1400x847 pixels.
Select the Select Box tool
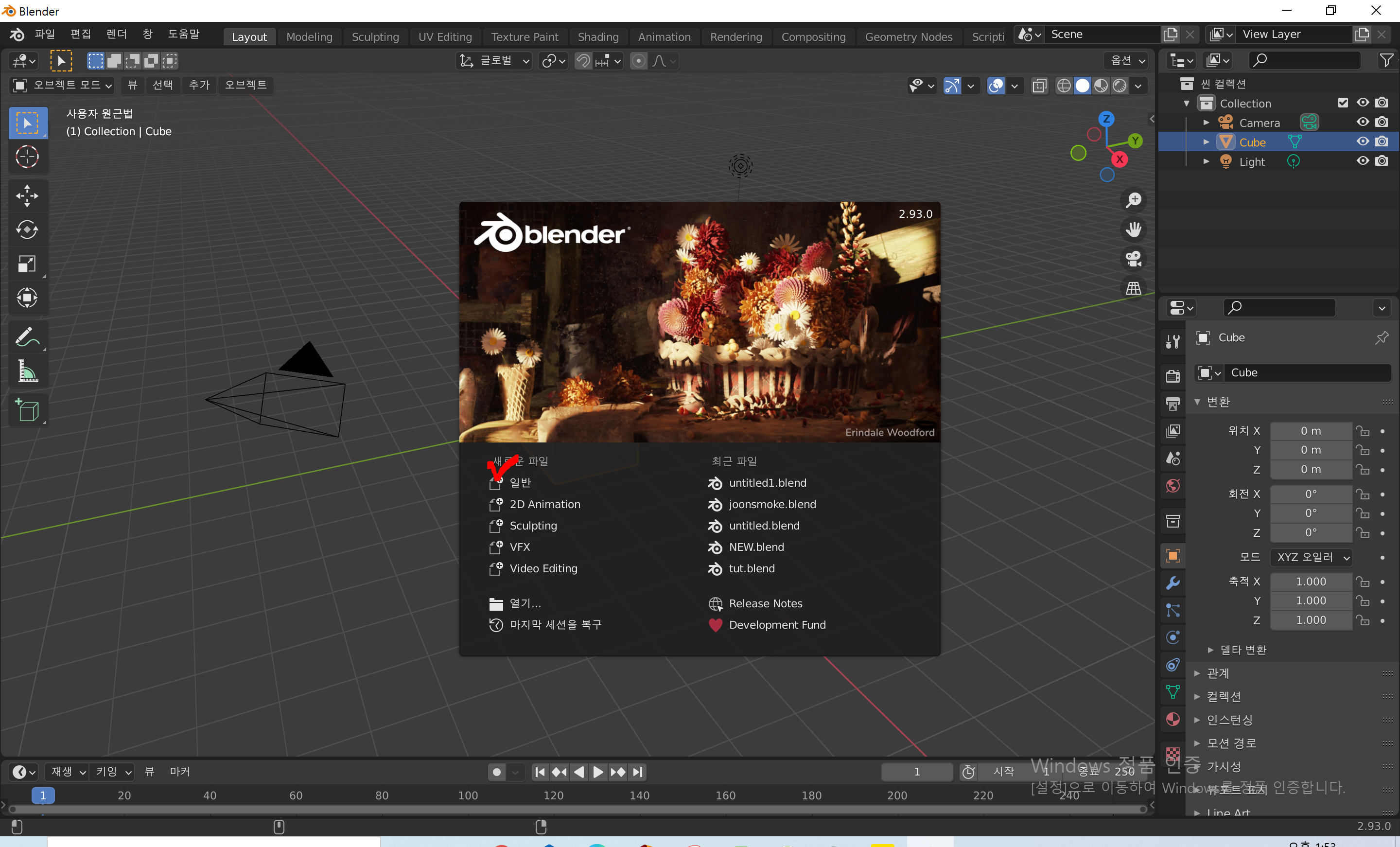tap(27, 123)
